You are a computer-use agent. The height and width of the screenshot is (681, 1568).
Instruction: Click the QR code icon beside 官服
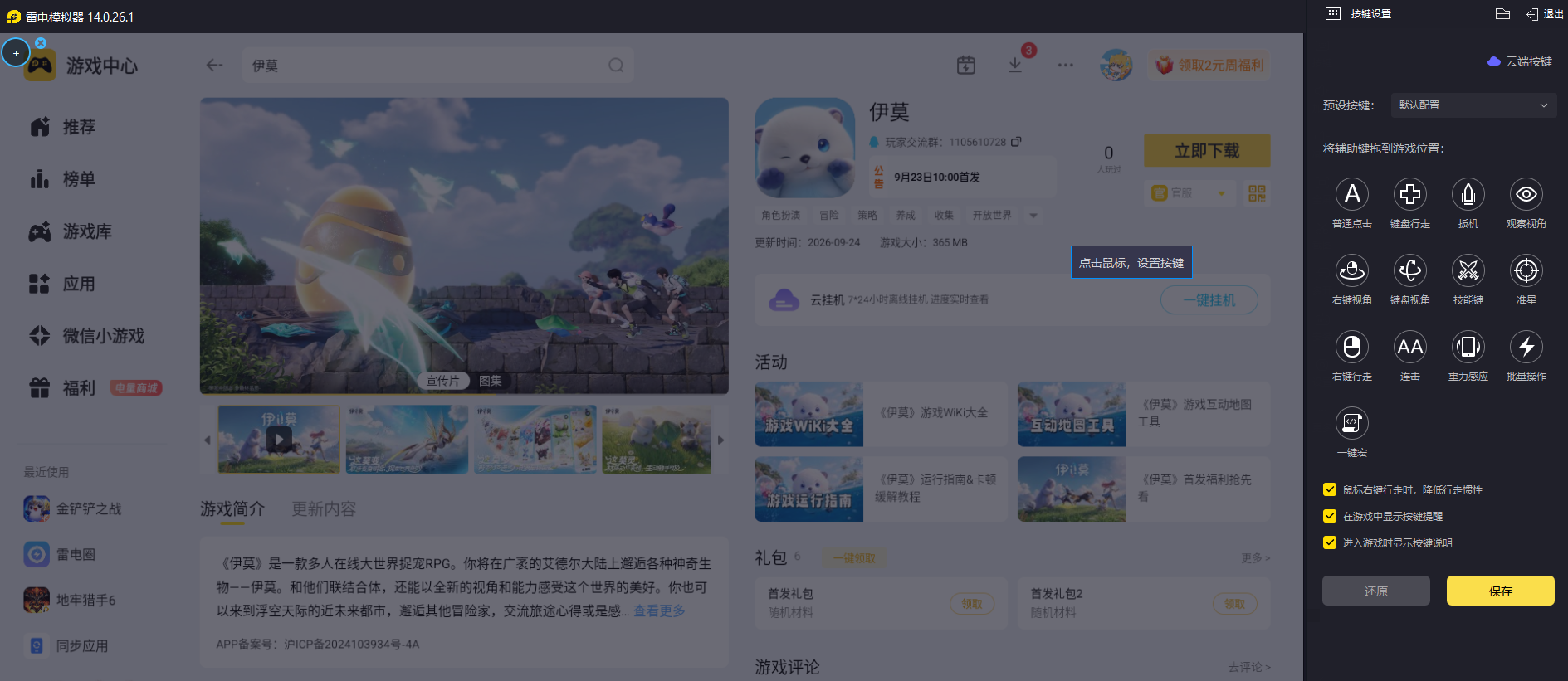point(1257,193)
